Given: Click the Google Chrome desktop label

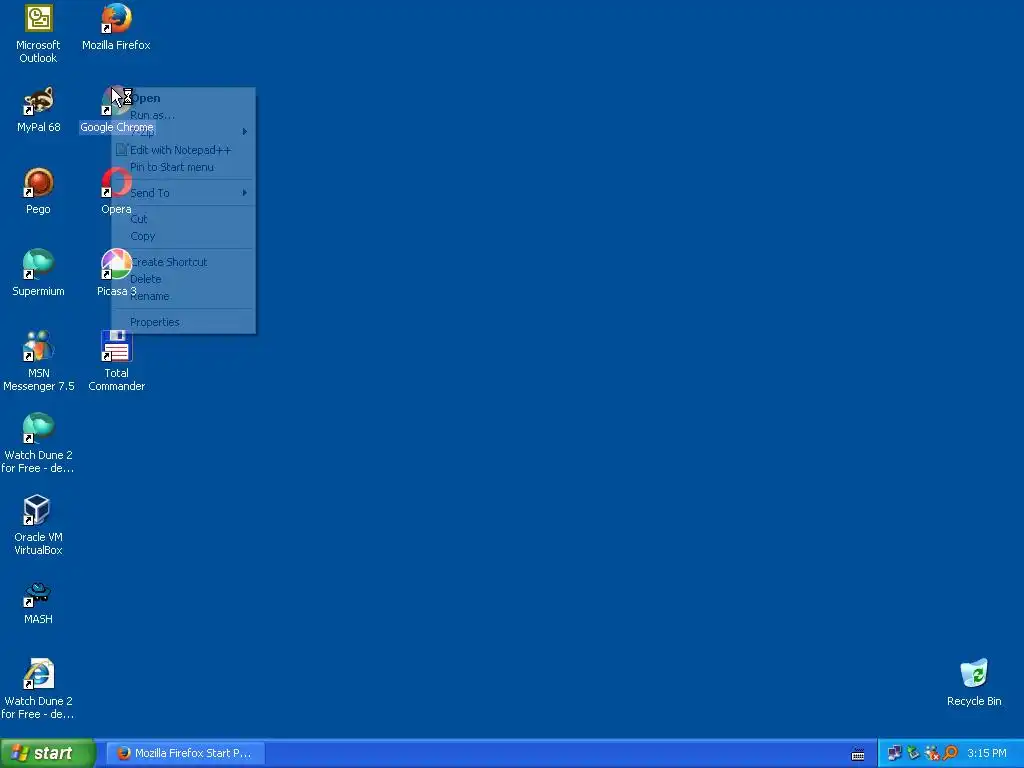Looking at the screenshot, I should click(x=117, y=127).
